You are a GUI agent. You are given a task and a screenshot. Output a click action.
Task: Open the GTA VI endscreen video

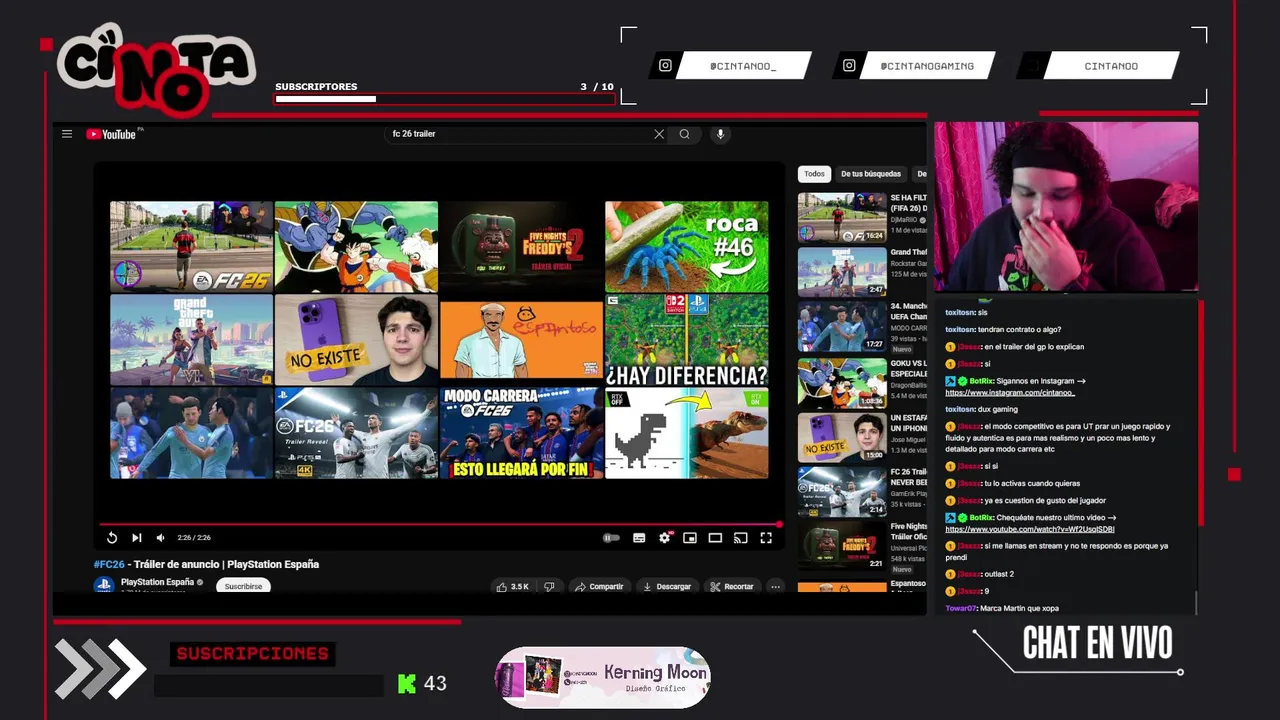tap(191, 340)
